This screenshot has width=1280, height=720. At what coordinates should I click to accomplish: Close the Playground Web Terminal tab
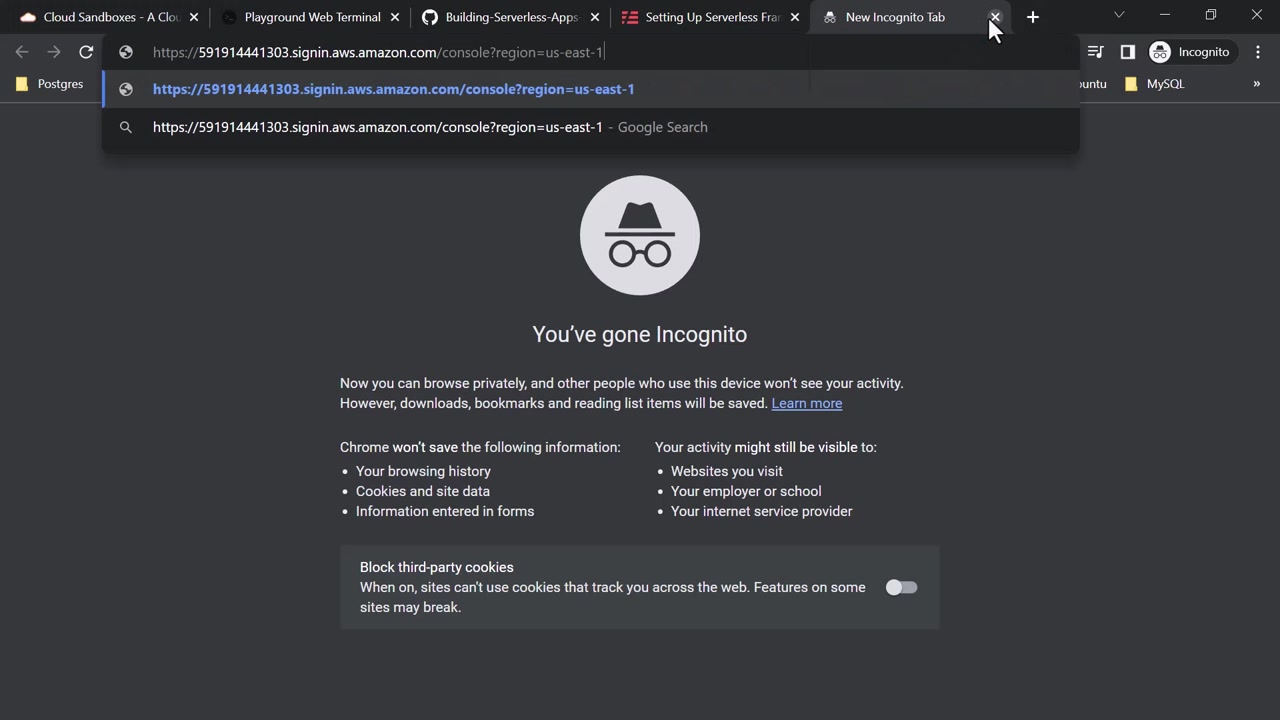(395, 17)
